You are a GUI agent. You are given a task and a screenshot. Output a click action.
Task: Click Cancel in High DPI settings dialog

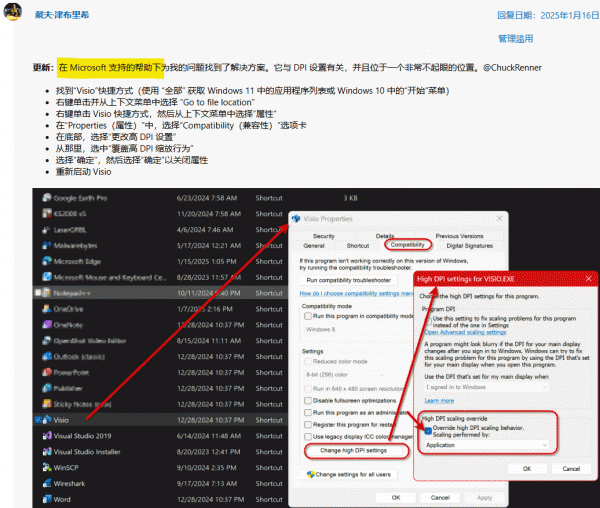click(x=571, y=469)
